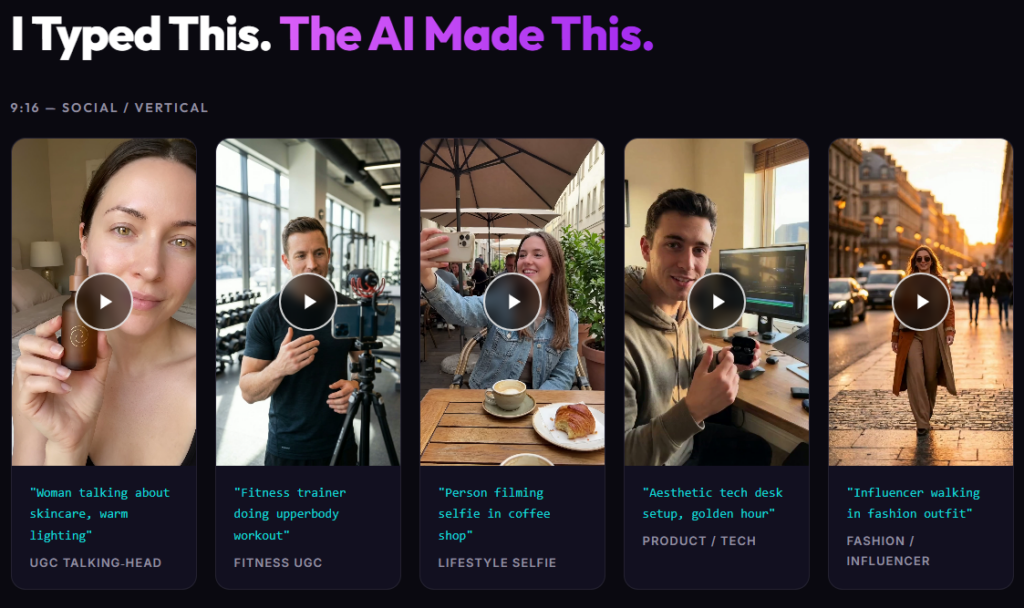
Task: Open the PRODUCT / TECH video thumbnail
Action: (717, 301)
